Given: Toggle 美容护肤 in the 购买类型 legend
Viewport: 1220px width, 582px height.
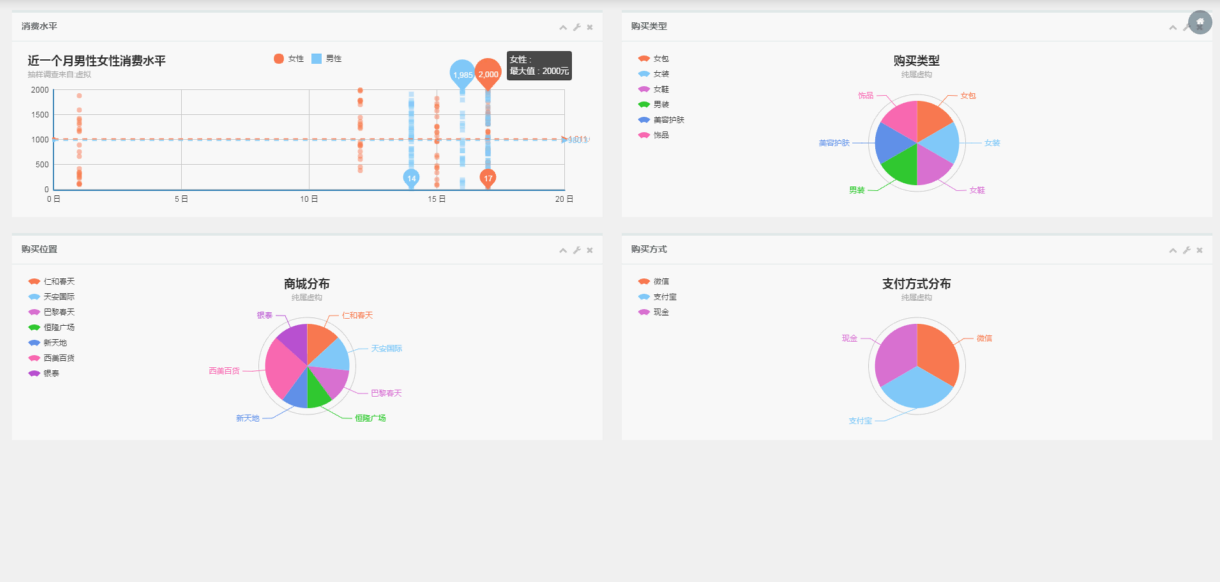Looking at the screenshot, I should [661, 119].
